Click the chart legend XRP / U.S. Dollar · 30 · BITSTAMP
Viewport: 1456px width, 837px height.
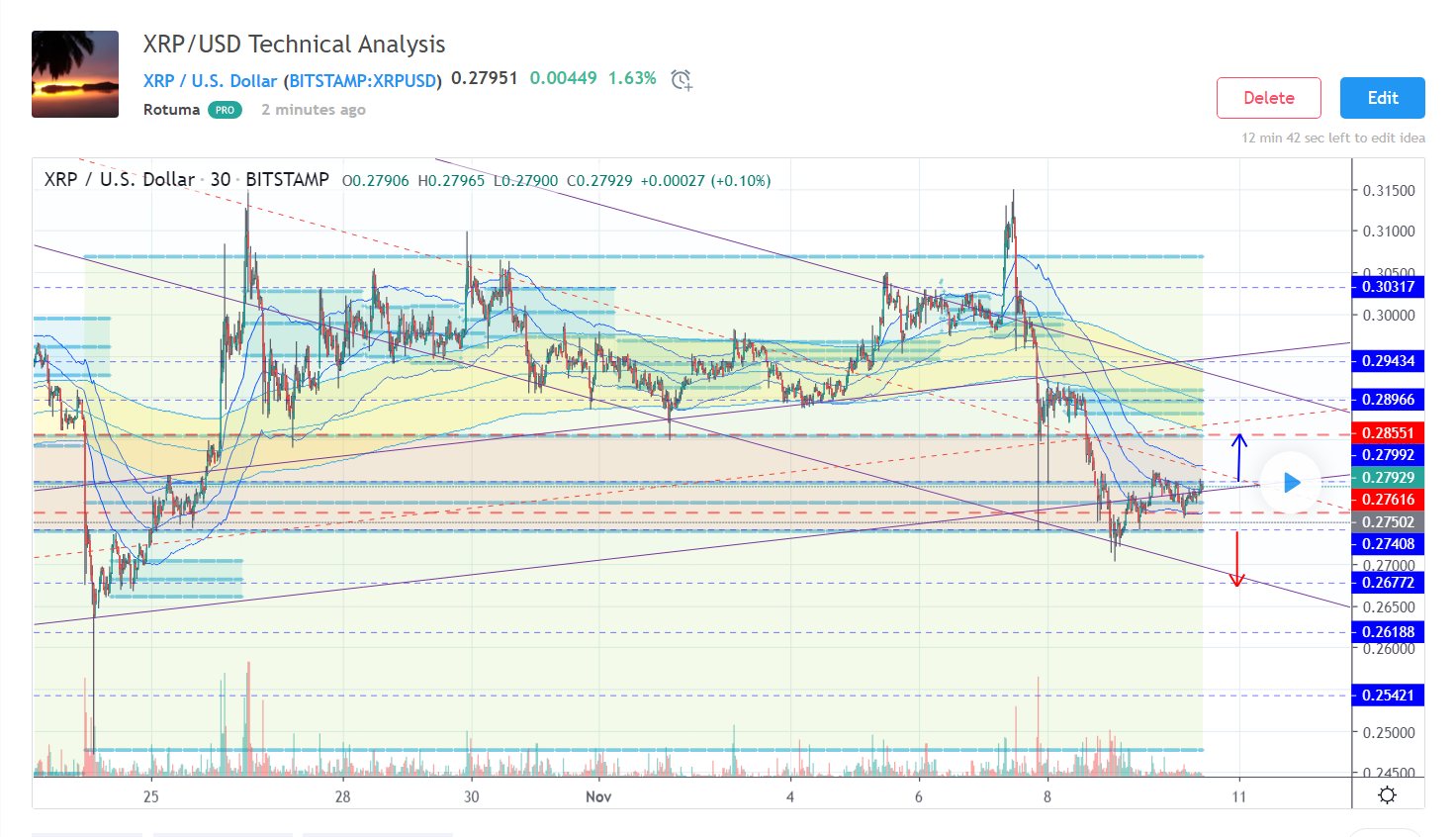[x=187, y=180]
